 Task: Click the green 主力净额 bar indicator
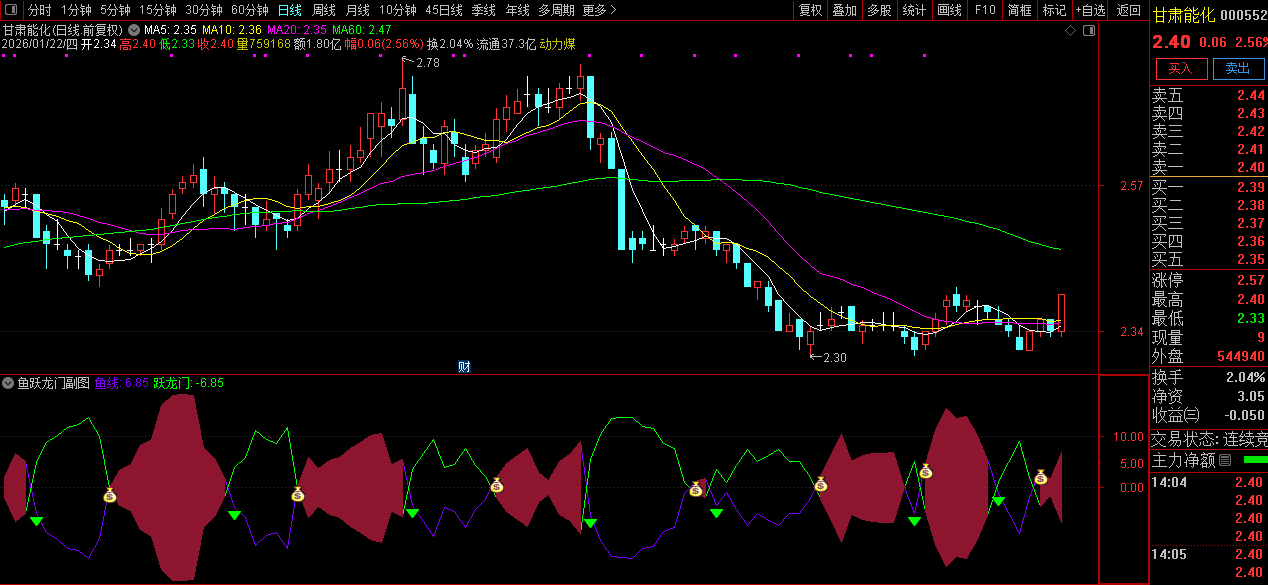point(1254,460)
